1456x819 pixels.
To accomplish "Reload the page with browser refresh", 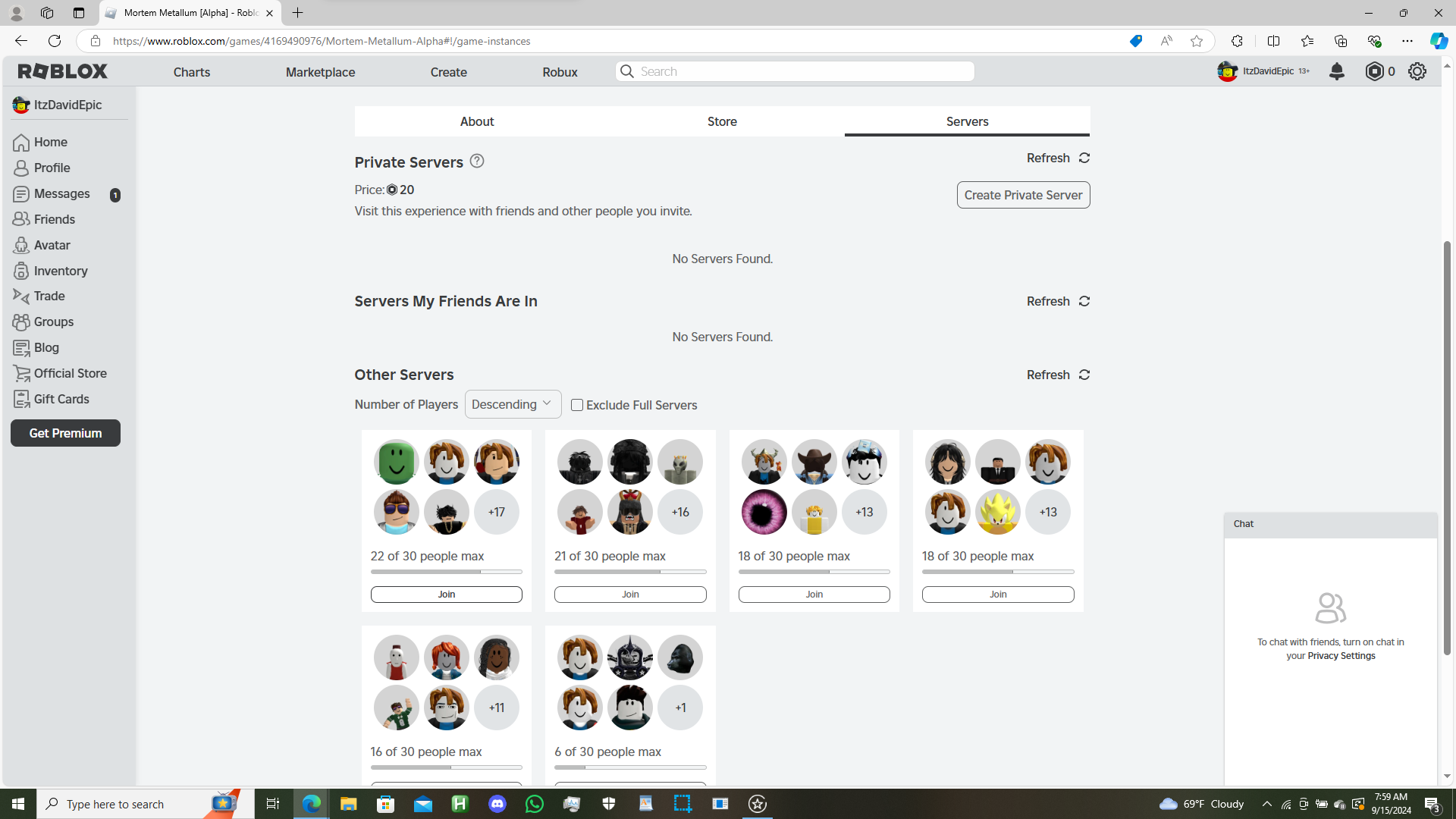I will [55, 41].
